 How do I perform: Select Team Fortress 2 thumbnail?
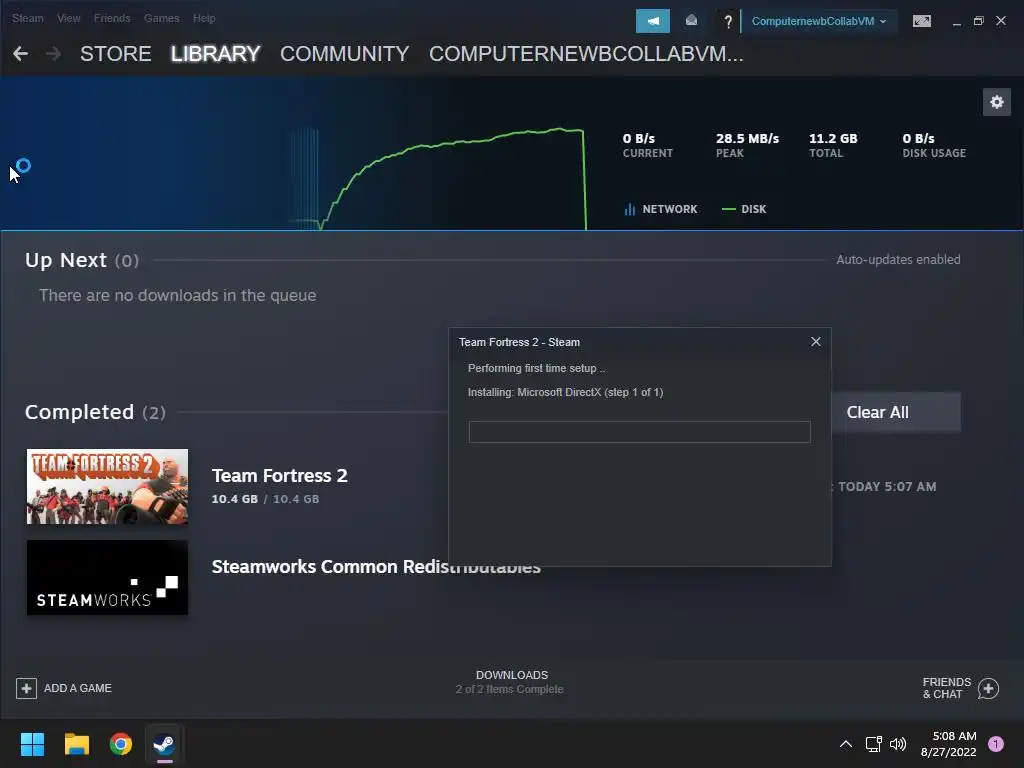point(107,487)
